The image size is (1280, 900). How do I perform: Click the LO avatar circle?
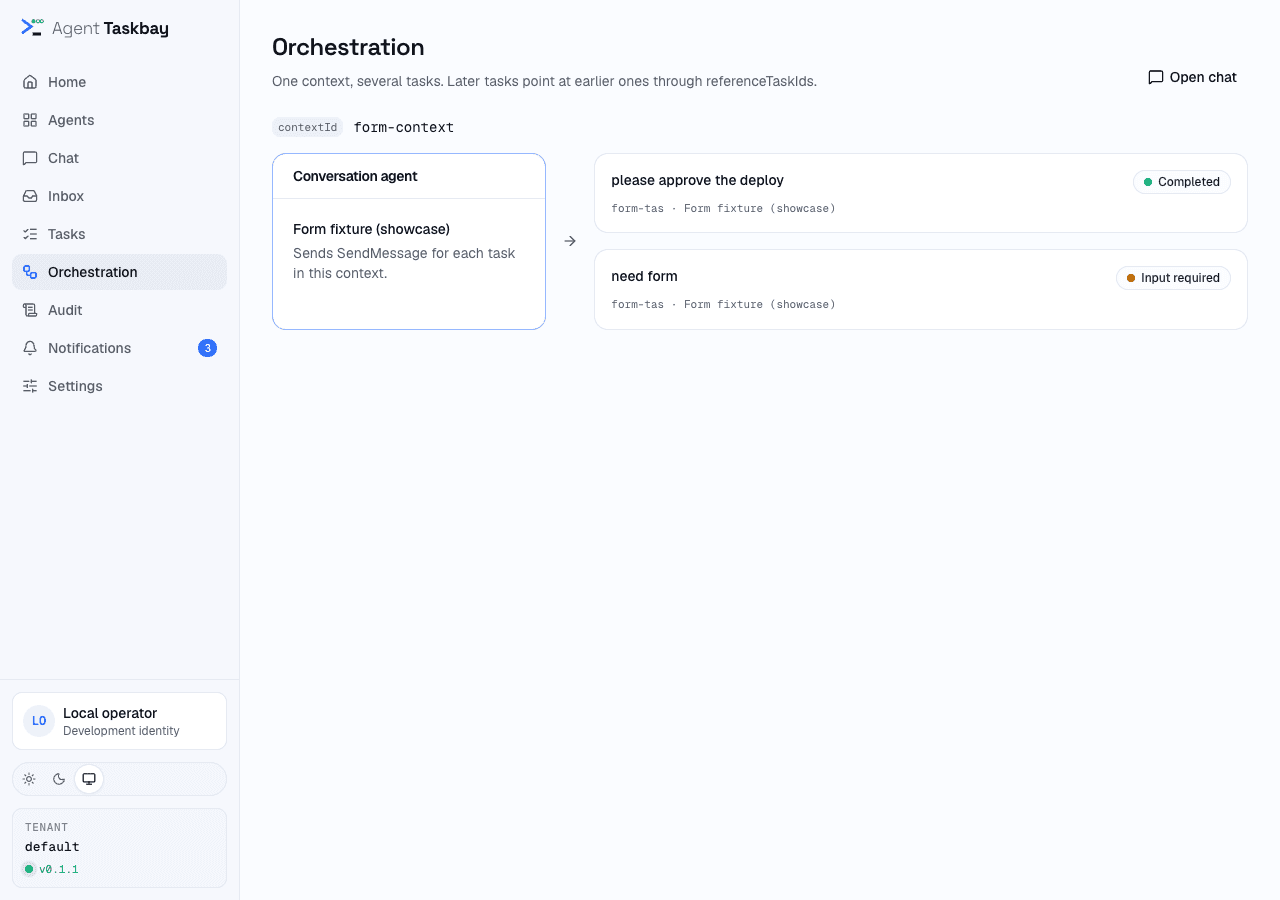[x=39, y=721]
